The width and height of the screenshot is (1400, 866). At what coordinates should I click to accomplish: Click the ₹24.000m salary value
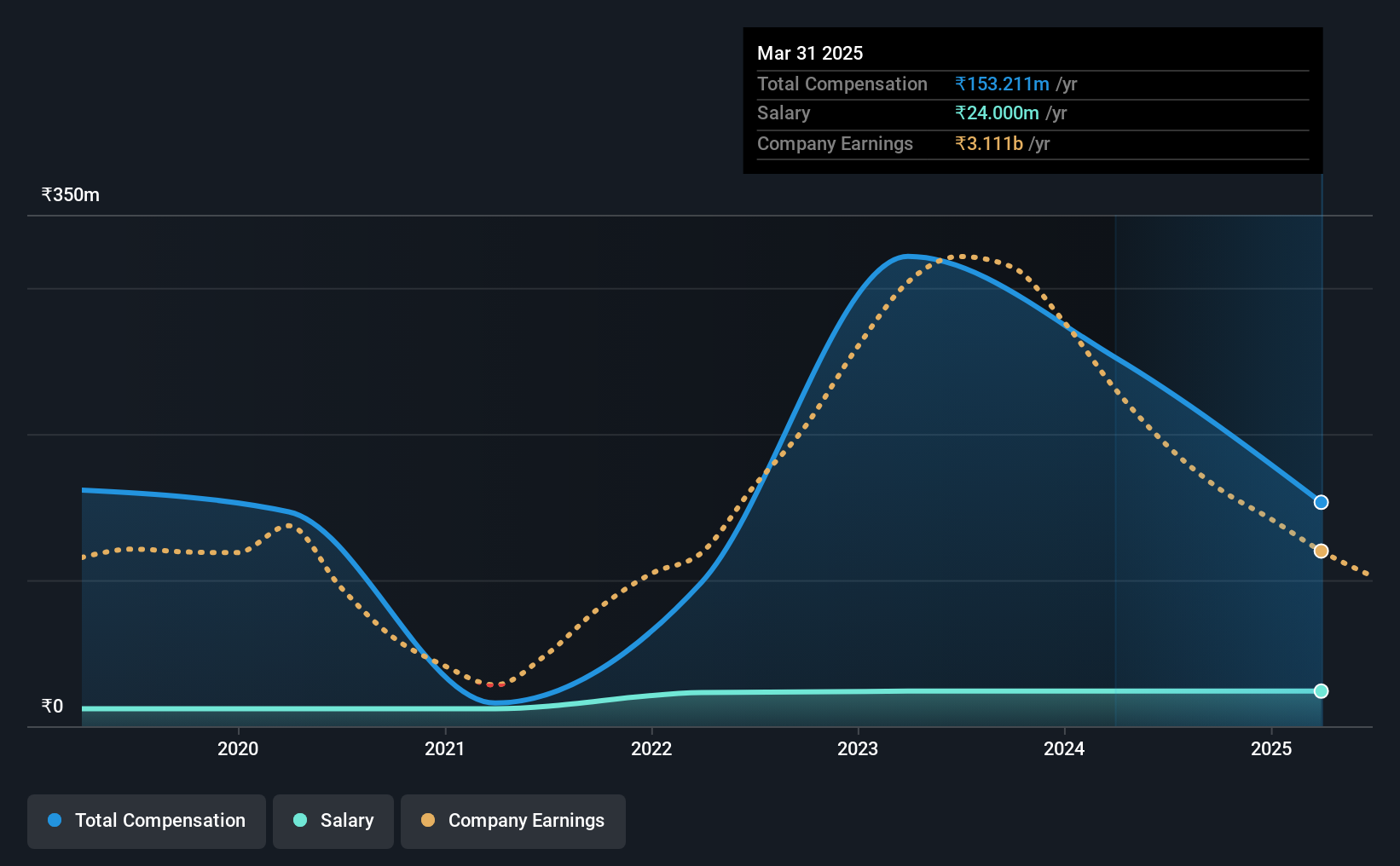998,113
